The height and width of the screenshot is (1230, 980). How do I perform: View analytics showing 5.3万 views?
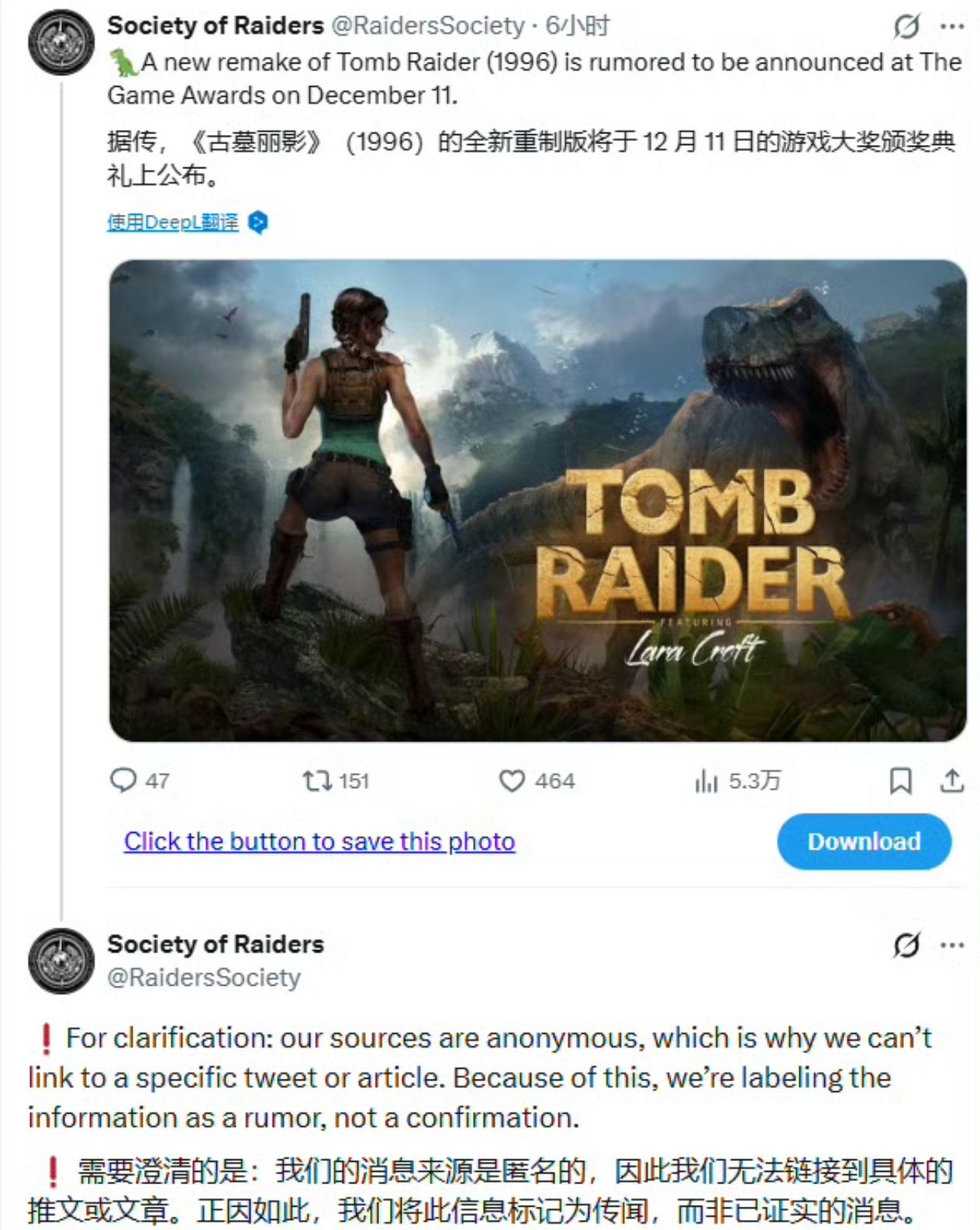tap(737, 780)
